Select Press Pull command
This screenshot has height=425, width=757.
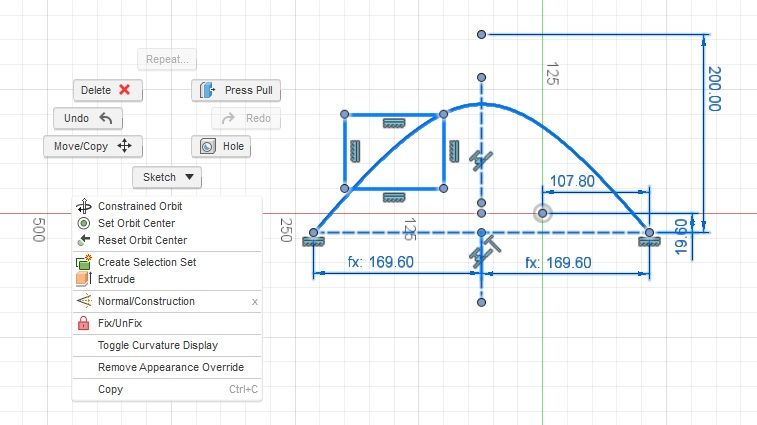click(236, 90)
